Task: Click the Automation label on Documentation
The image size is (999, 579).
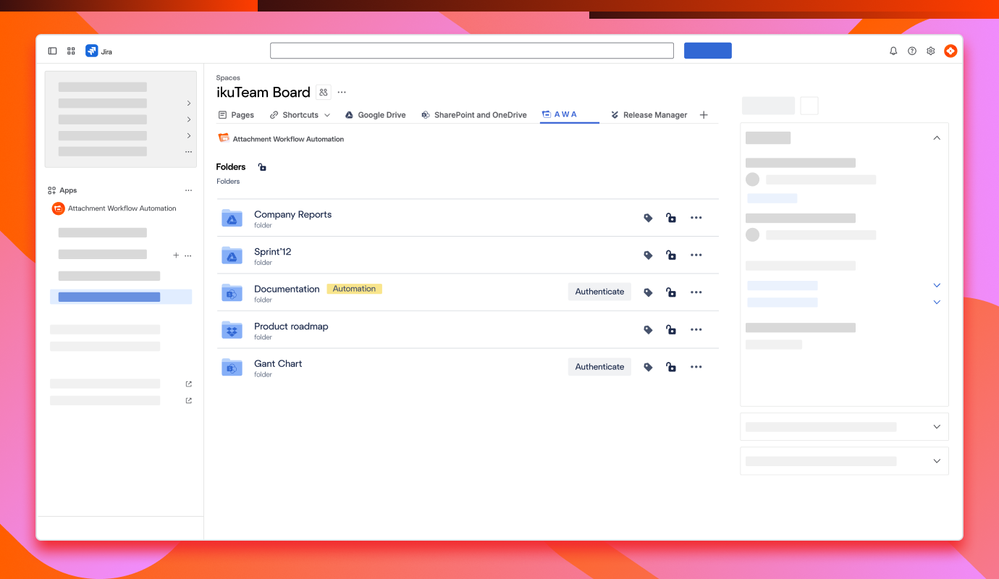Action: tap(354, 289)
